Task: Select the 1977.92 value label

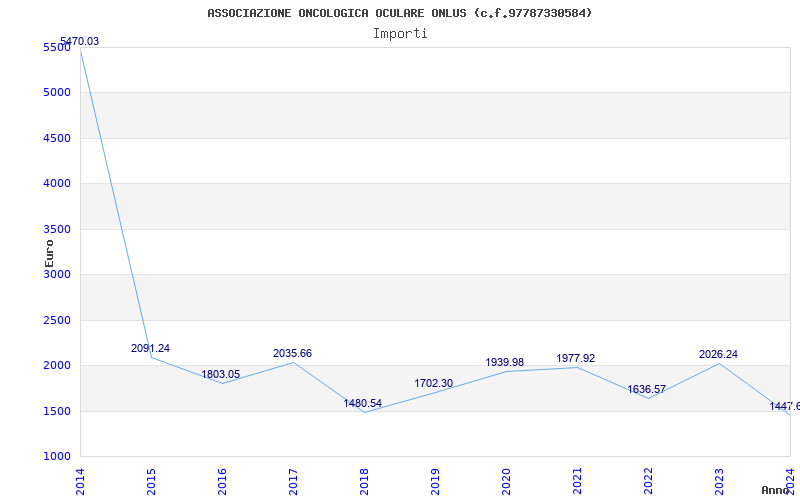Action: pyautogui.click(x=576, y=359)
